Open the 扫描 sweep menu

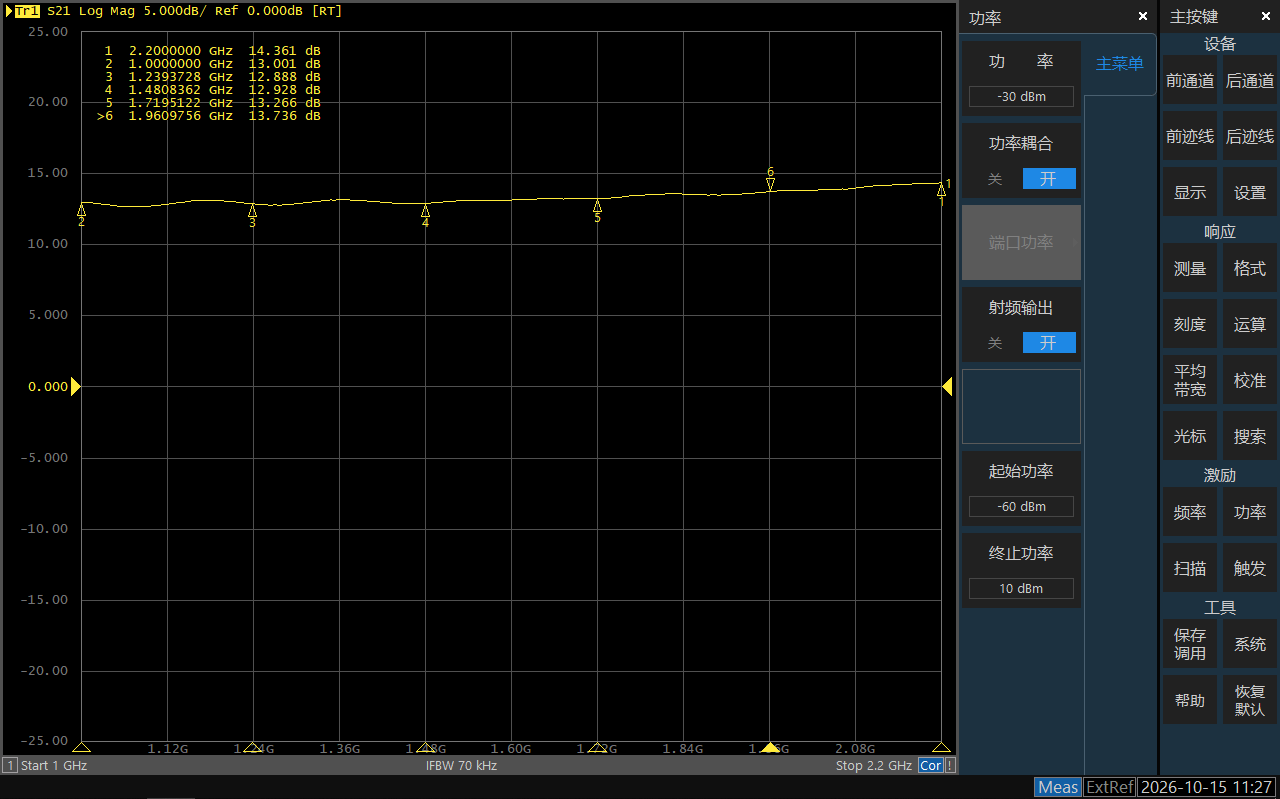(x=1190, y=569)
